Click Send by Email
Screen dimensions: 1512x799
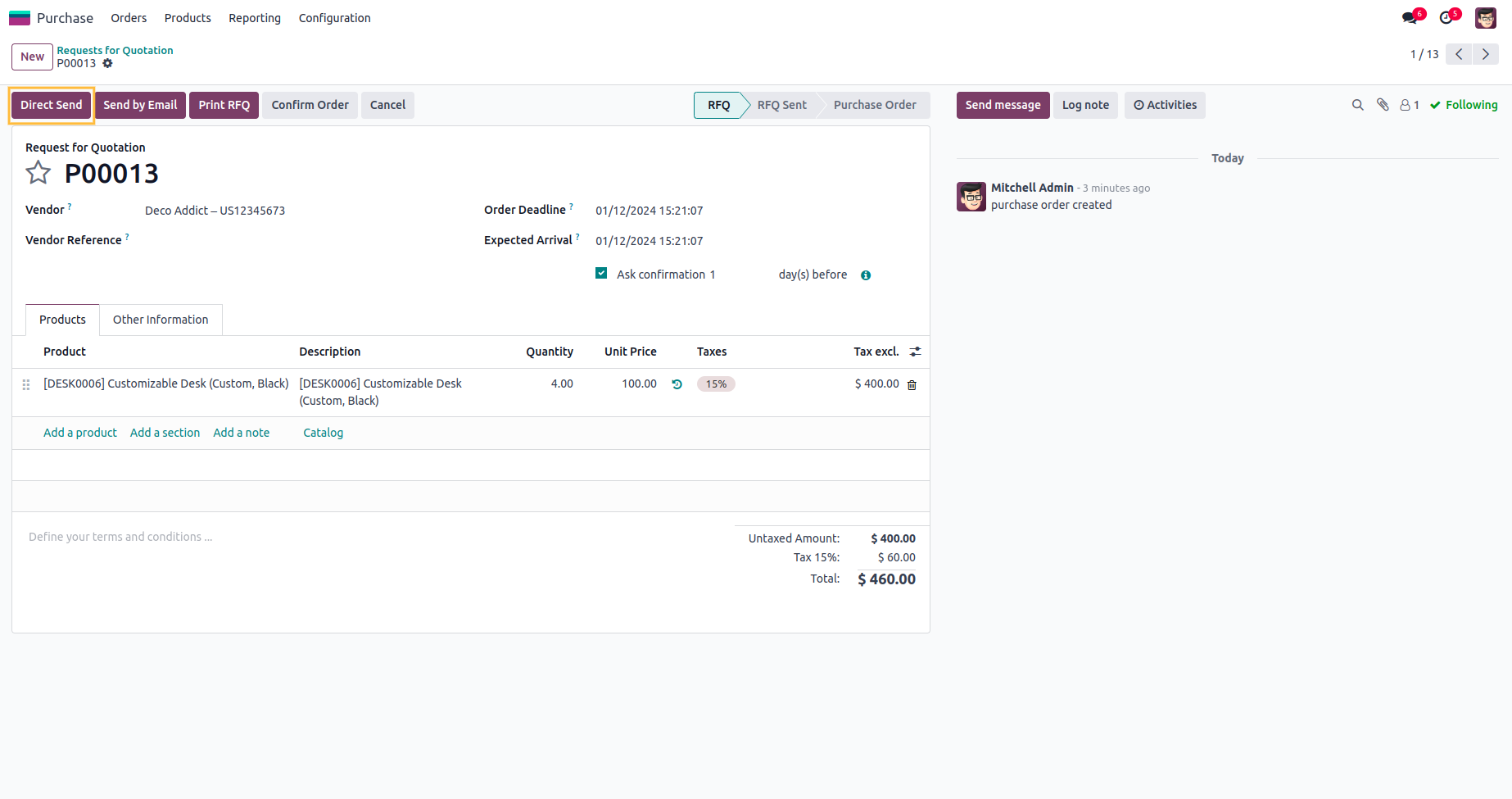(140, 105)
